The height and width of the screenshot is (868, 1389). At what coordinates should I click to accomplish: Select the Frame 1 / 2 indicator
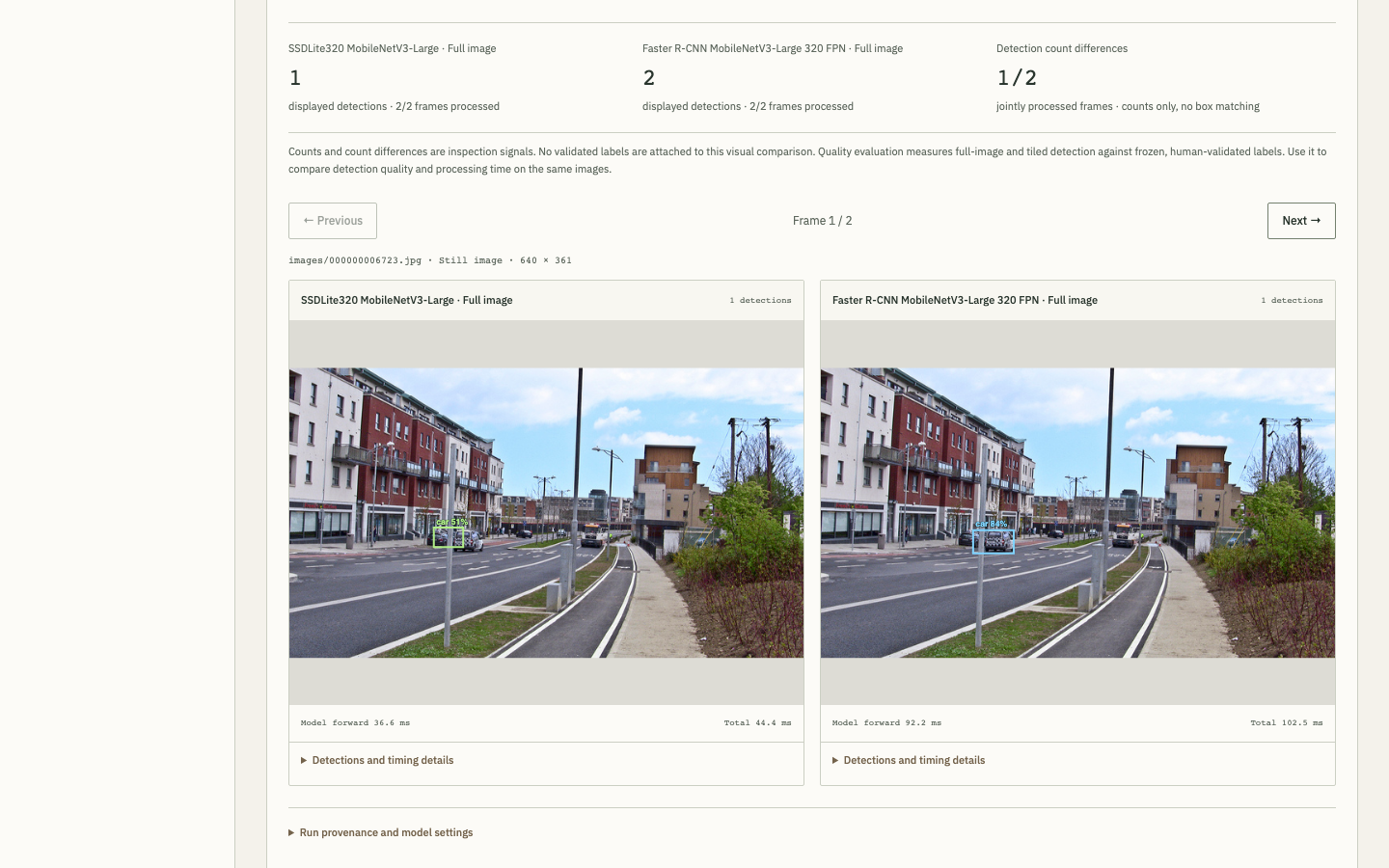coord(822,221)
